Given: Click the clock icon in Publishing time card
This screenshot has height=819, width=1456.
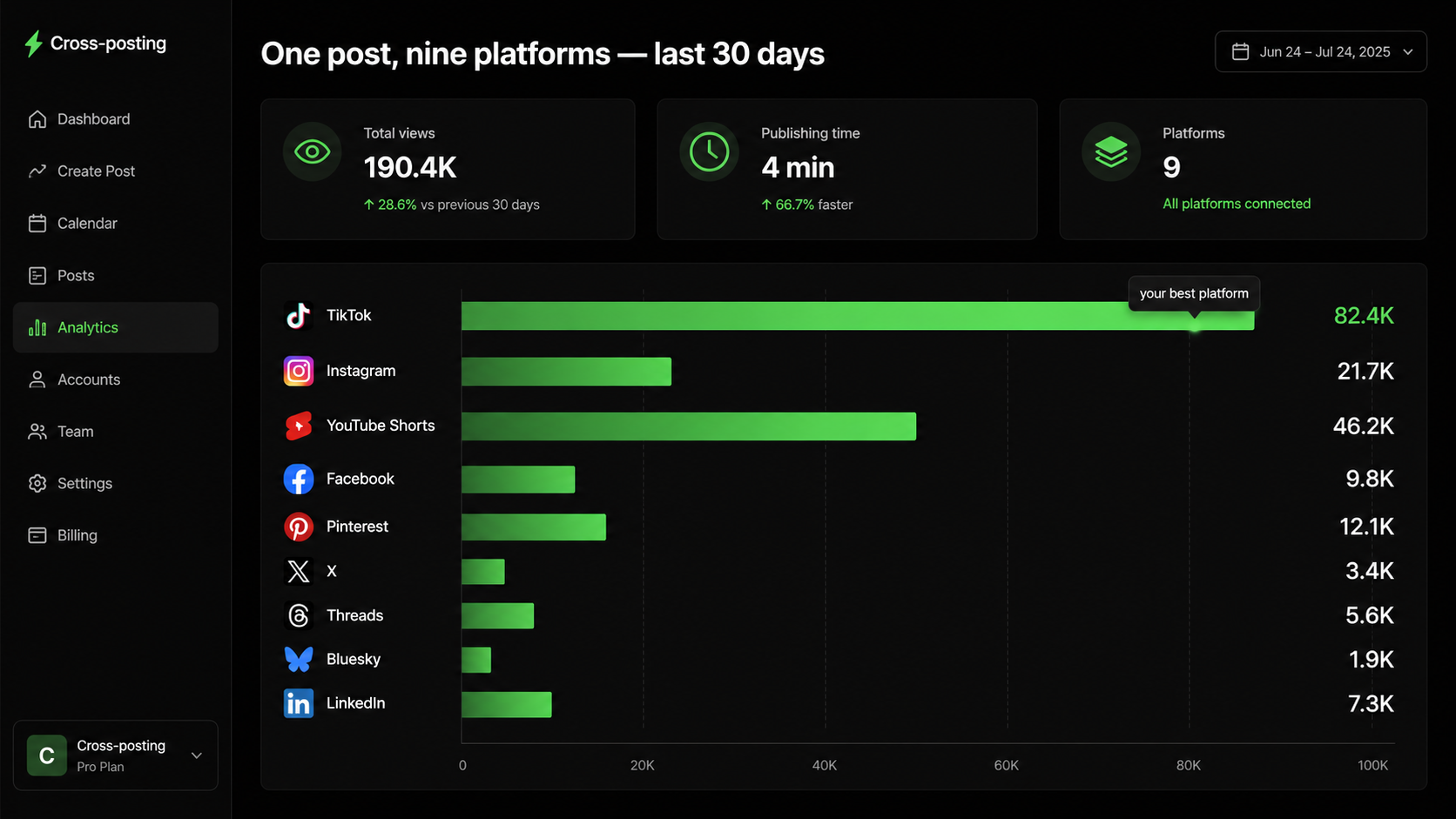Looking at the screenshot, I should [709, 152].
